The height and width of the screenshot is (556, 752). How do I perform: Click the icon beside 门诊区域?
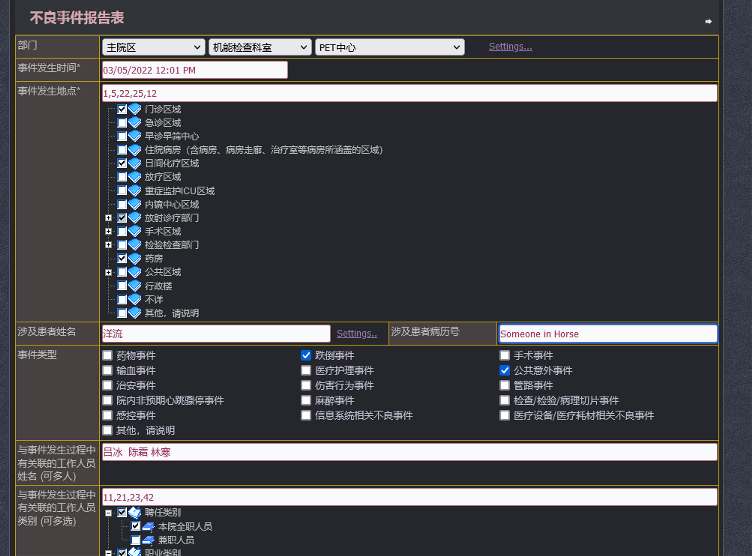tap(135, 109)
